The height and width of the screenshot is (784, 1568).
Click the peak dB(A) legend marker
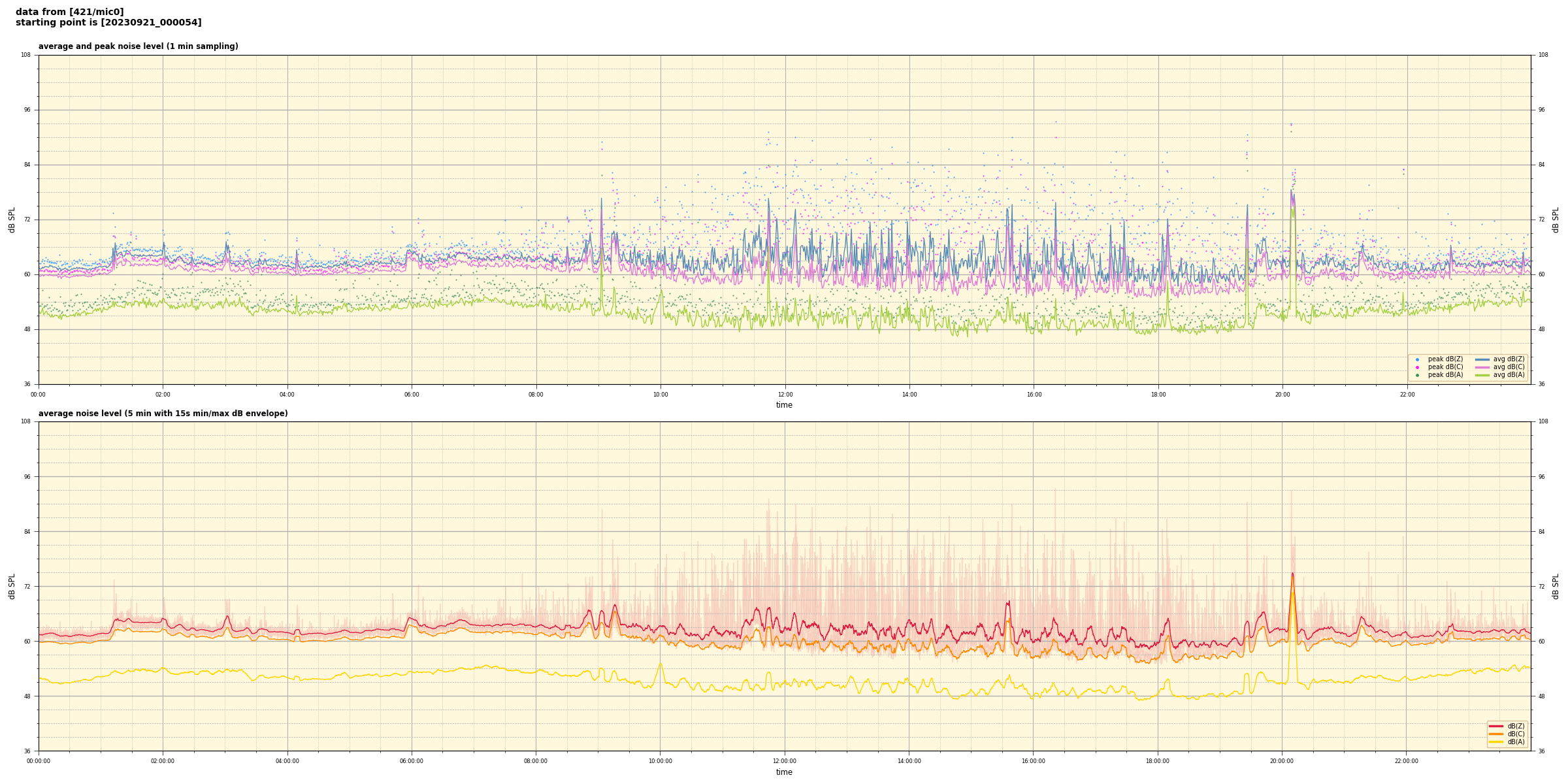pos(1417,375)
